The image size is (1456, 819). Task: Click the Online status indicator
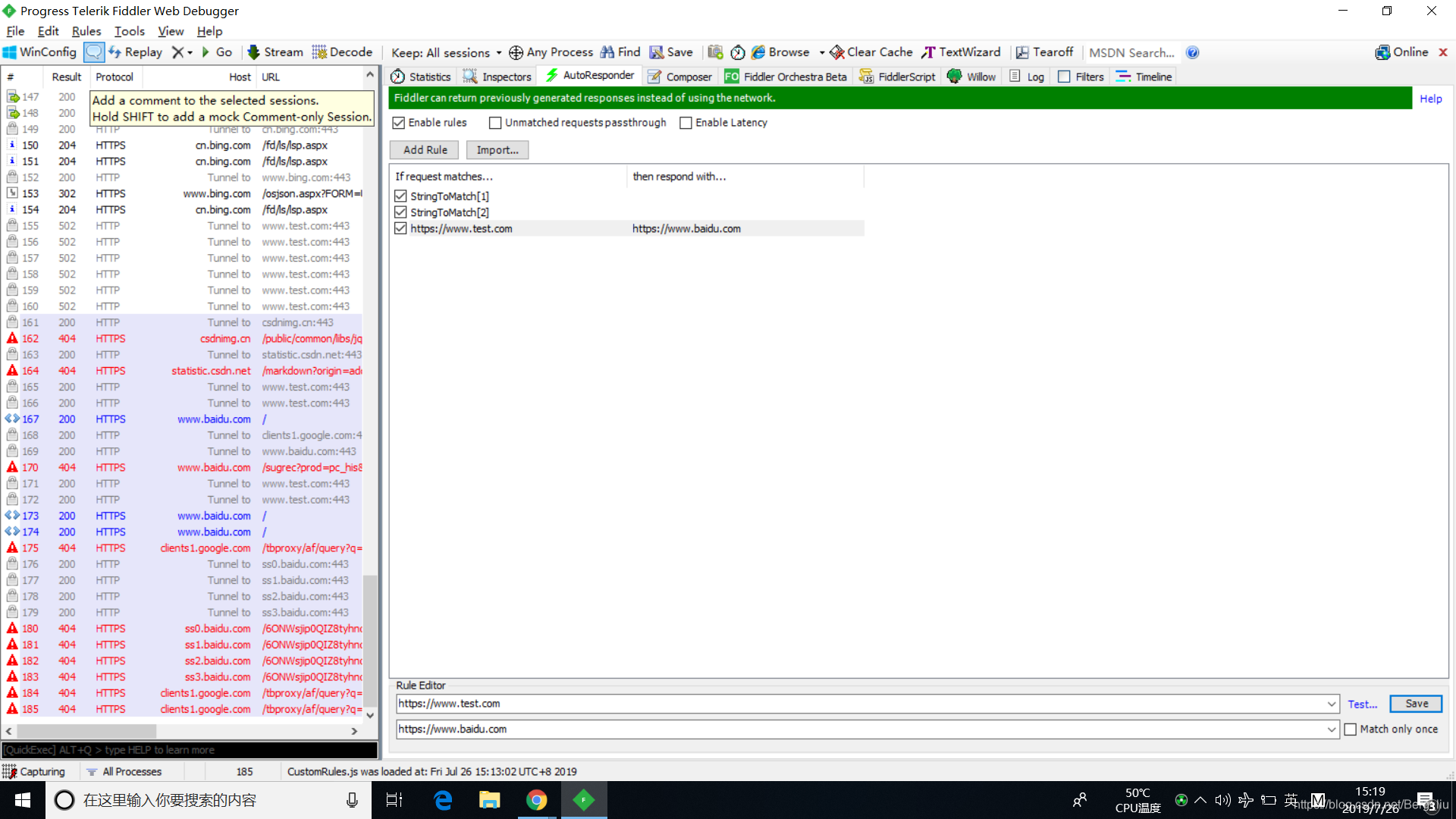click(1401, 52)
